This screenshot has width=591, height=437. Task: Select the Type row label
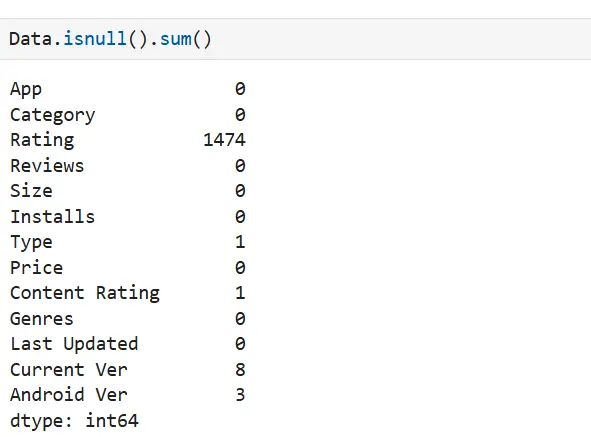click(31, 242)
